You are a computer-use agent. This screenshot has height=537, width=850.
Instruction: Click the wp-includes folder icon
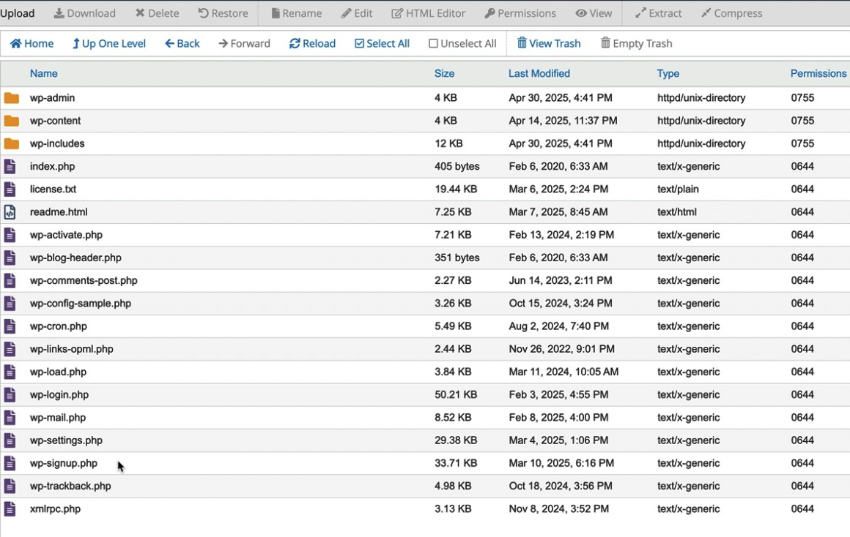coord(11,144)
